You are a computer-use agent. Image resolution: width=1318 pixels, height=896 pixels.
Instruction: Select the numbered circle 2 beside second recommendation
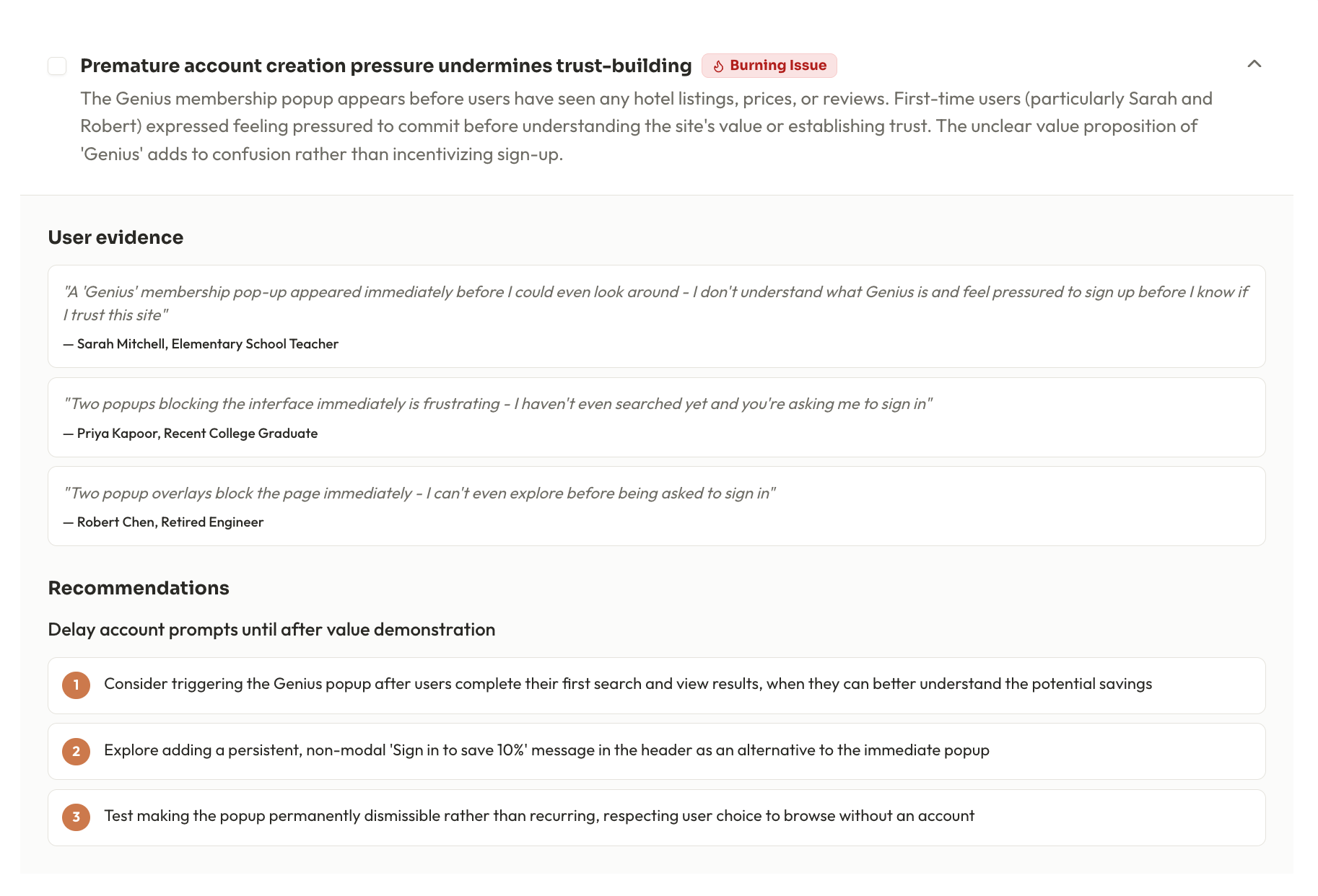point(76,751)
